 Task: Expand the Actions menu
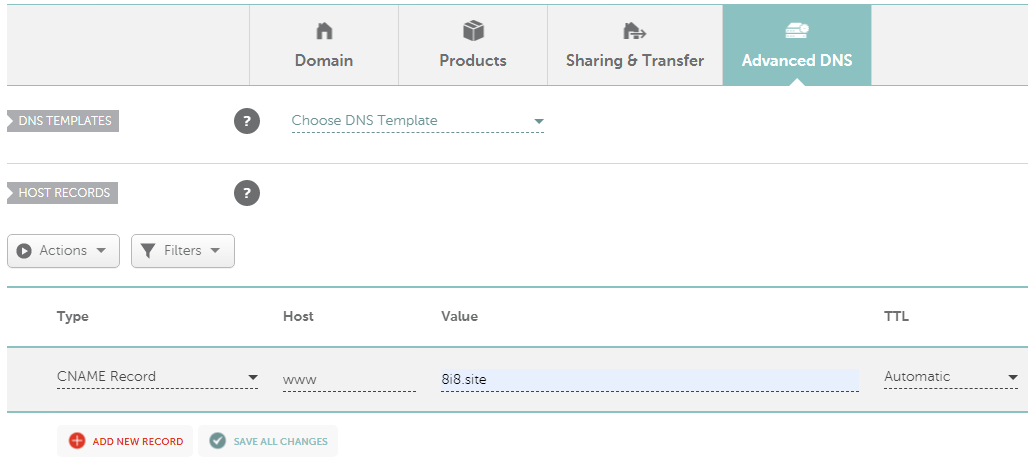tap(64, 251)
